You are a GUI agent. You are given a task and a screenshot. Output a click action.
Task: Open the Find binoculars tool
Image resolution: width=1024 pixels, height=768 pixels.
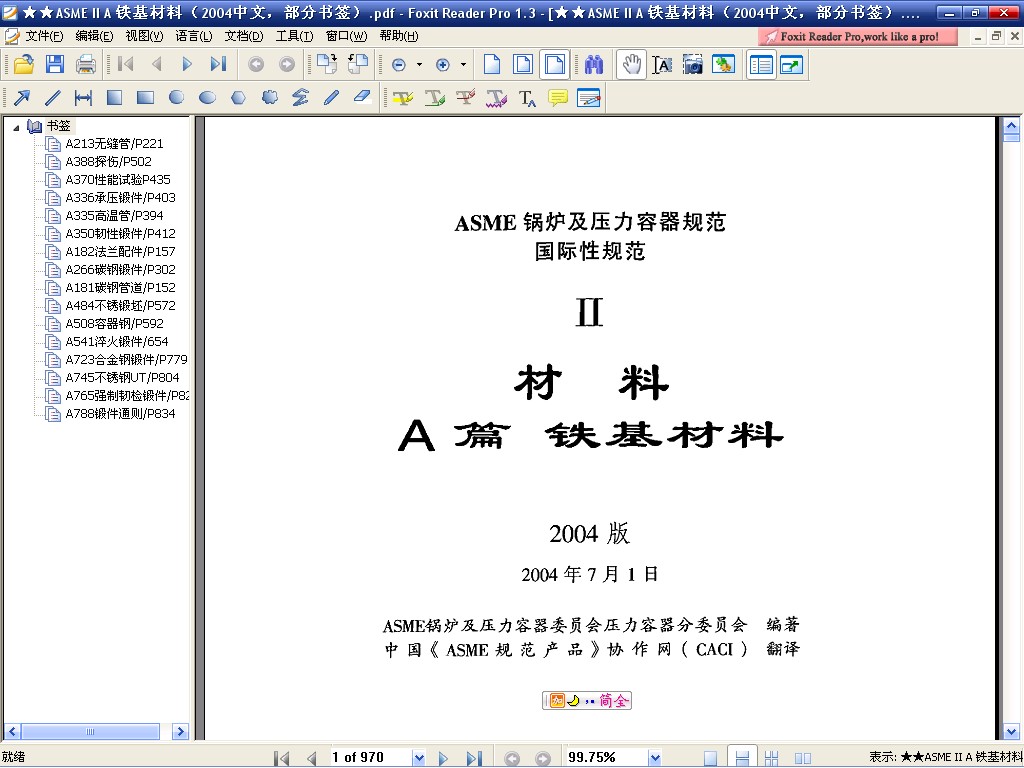tap(594, 64)
